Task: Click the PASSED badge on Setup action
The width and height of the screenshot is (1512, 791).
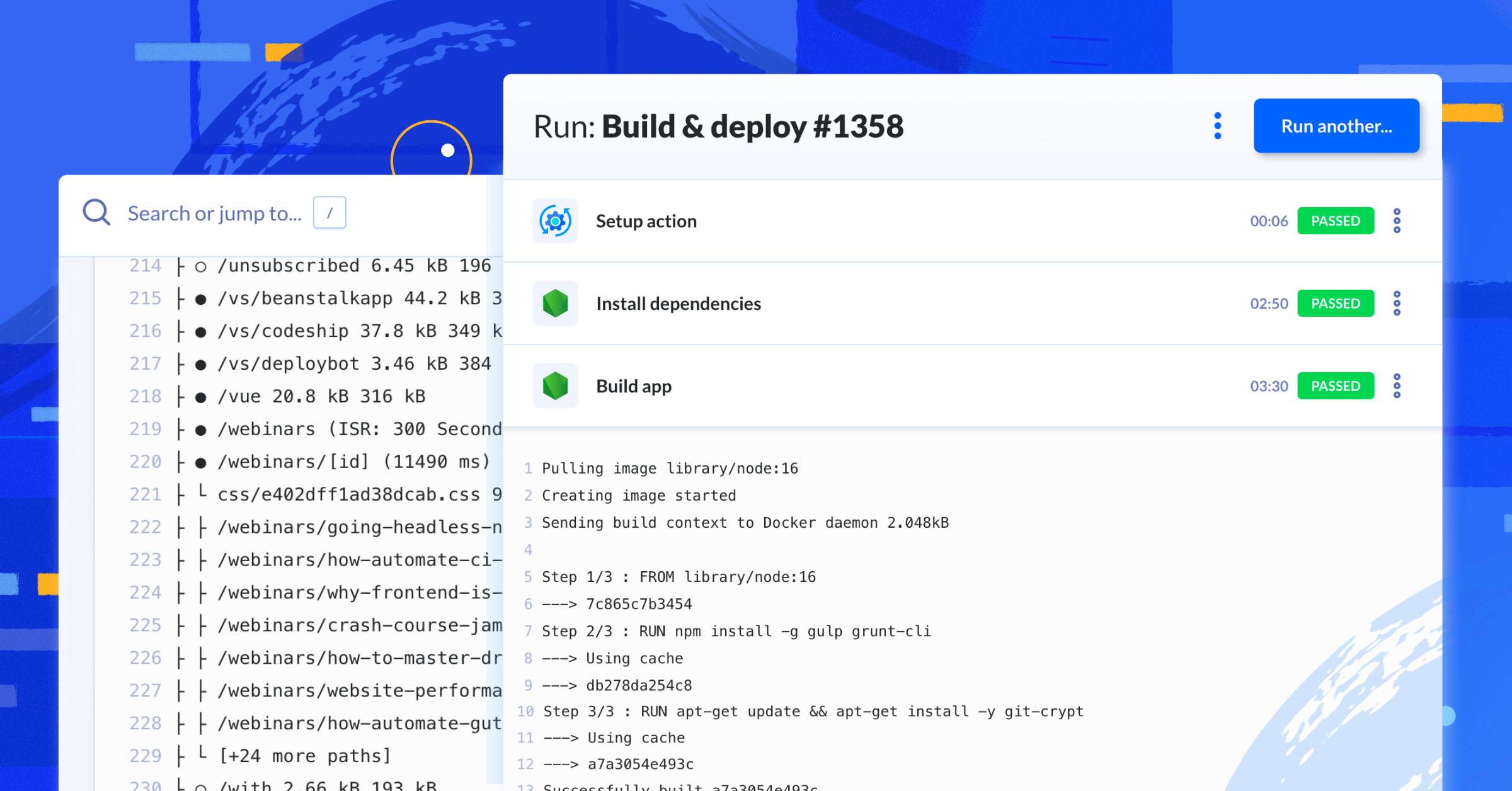Action: point(1336,221)
